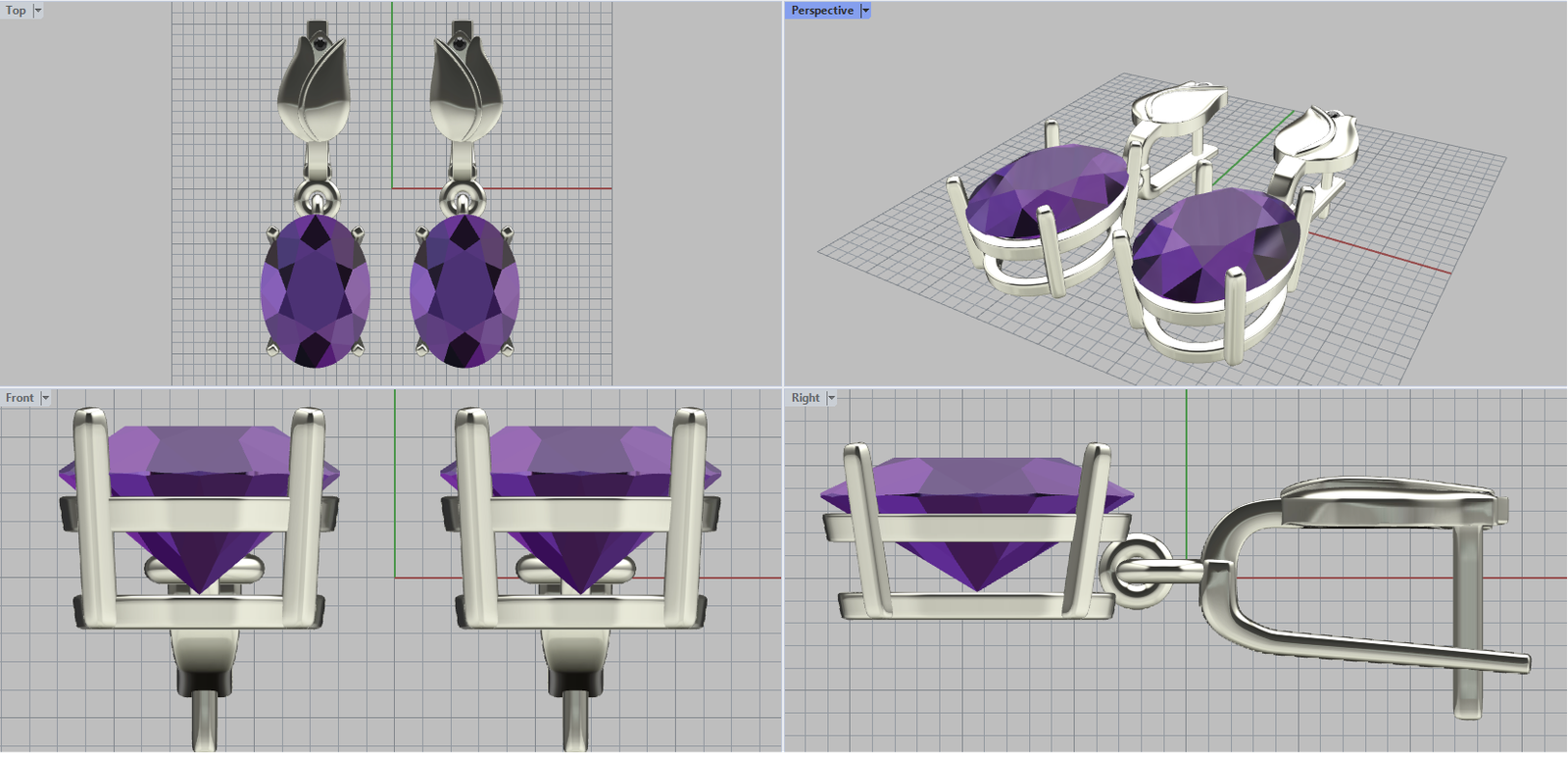Select left purple gemstone in Top view
1568x757 pixels.
pyautogui.click(x=316, y=292)
